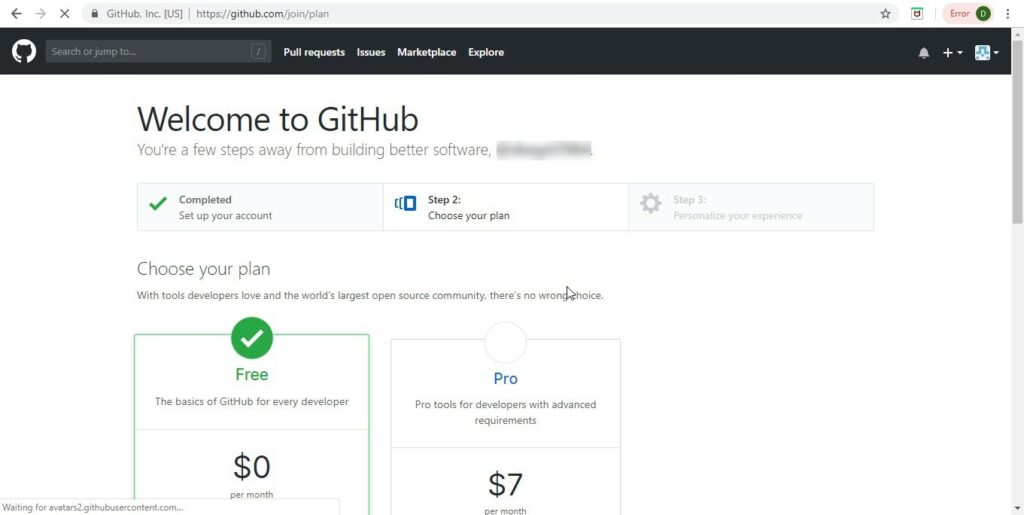The height and width of the screenshot is (515, 1024).
Task: Open Explore in navigation
Action: 486,52
